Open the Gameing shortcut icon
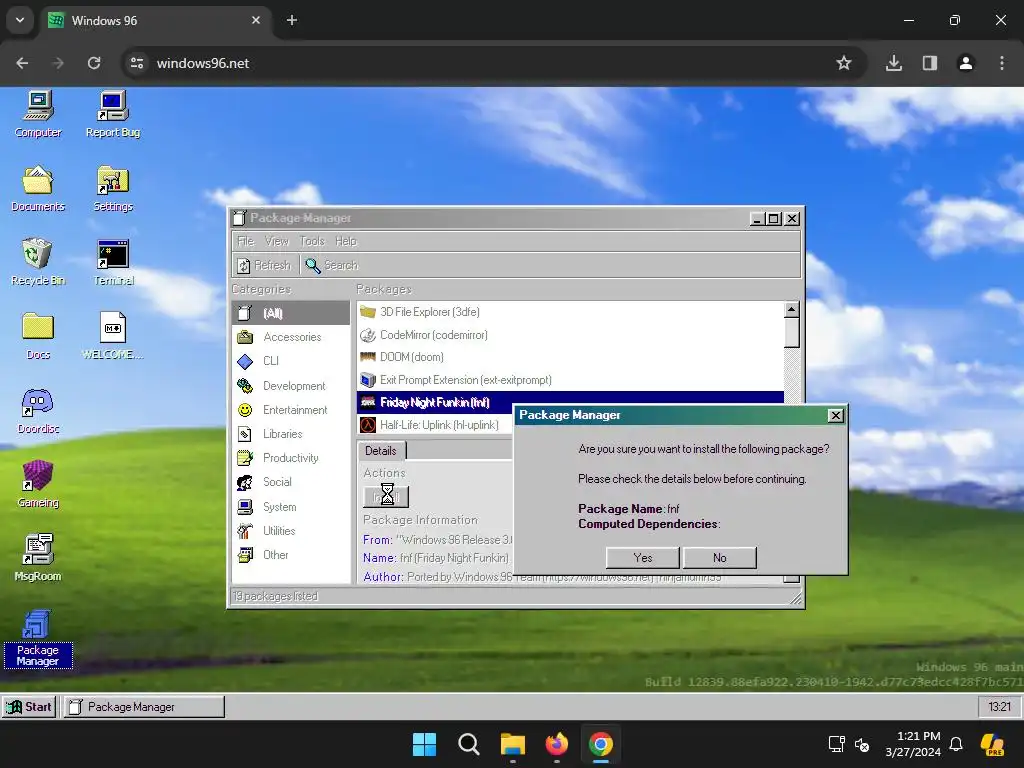The width and height of the screenshot is (1024, 768). click(x=38, y=485)
